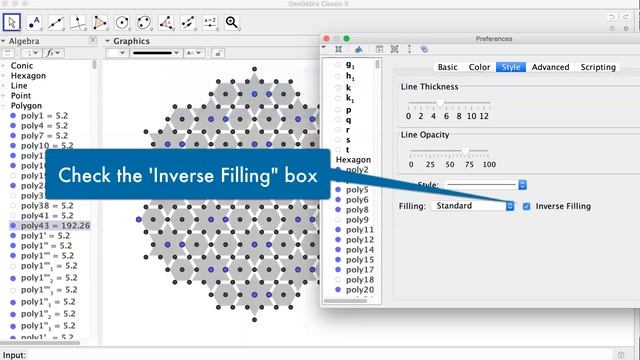Toggle visibility circle of poly38 = 5.2
This screenshot has width=640, height=360.
(13, 205)
